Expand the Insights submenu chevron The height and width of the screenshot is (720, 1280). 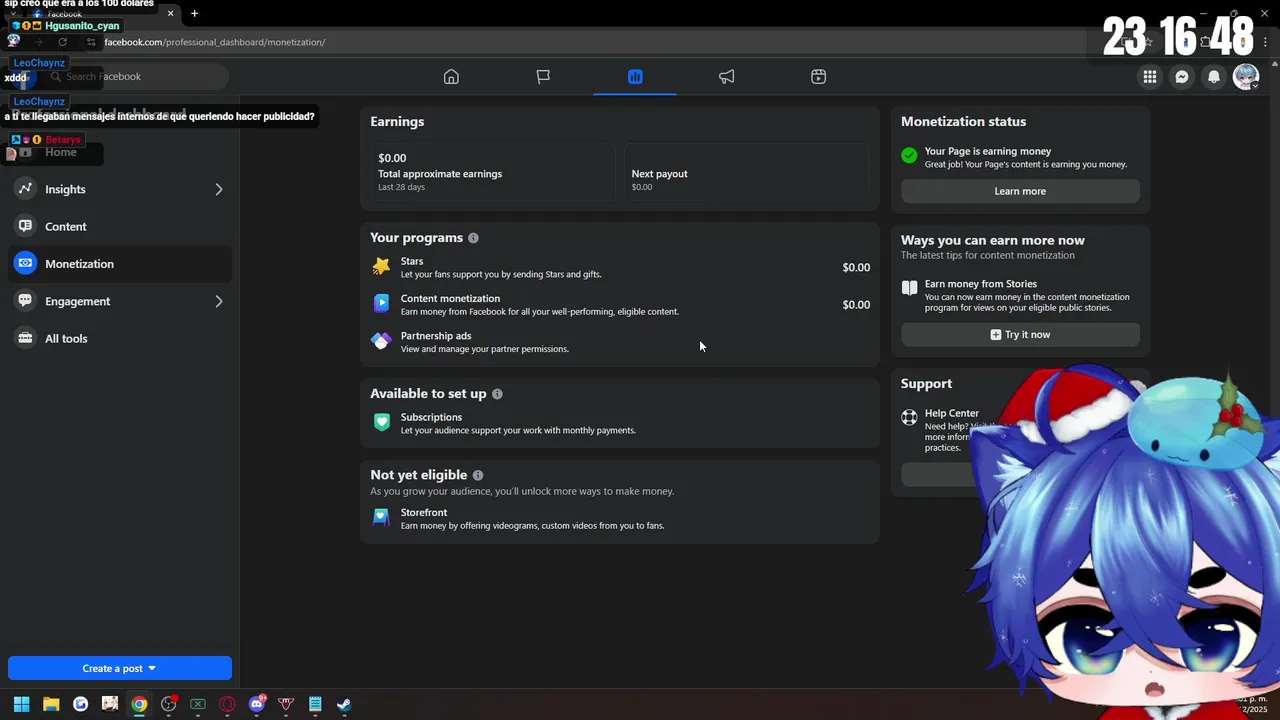(219, 189)
